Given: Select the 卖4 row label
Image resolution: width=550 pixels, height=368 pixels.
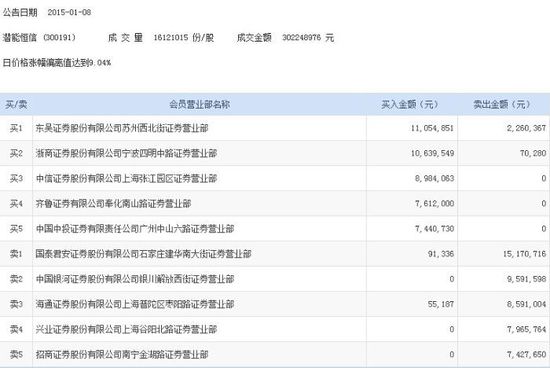Looking at the screenshot, I should click(16, 329).
